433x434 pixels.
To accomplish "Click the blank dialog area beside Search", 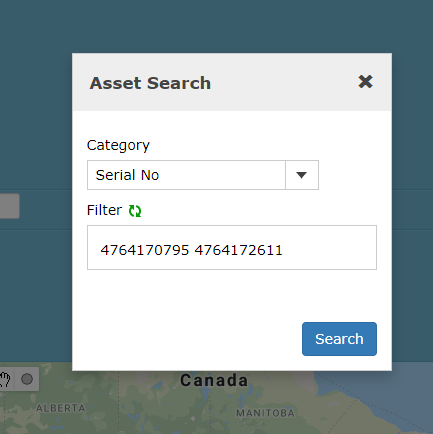I will click(187, 339).
